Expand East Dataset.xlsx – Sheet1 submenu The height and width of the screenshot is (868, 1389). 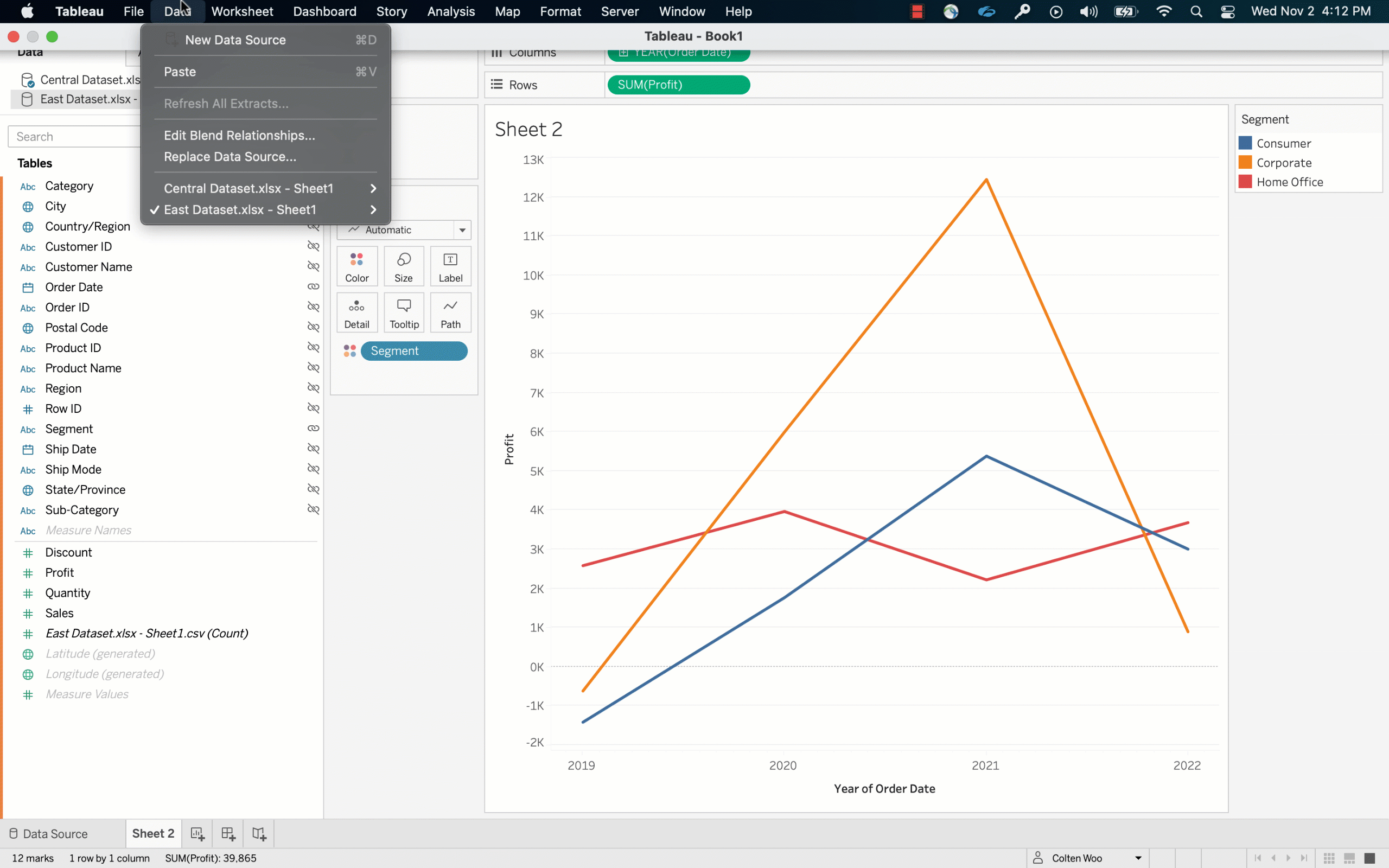372,209
